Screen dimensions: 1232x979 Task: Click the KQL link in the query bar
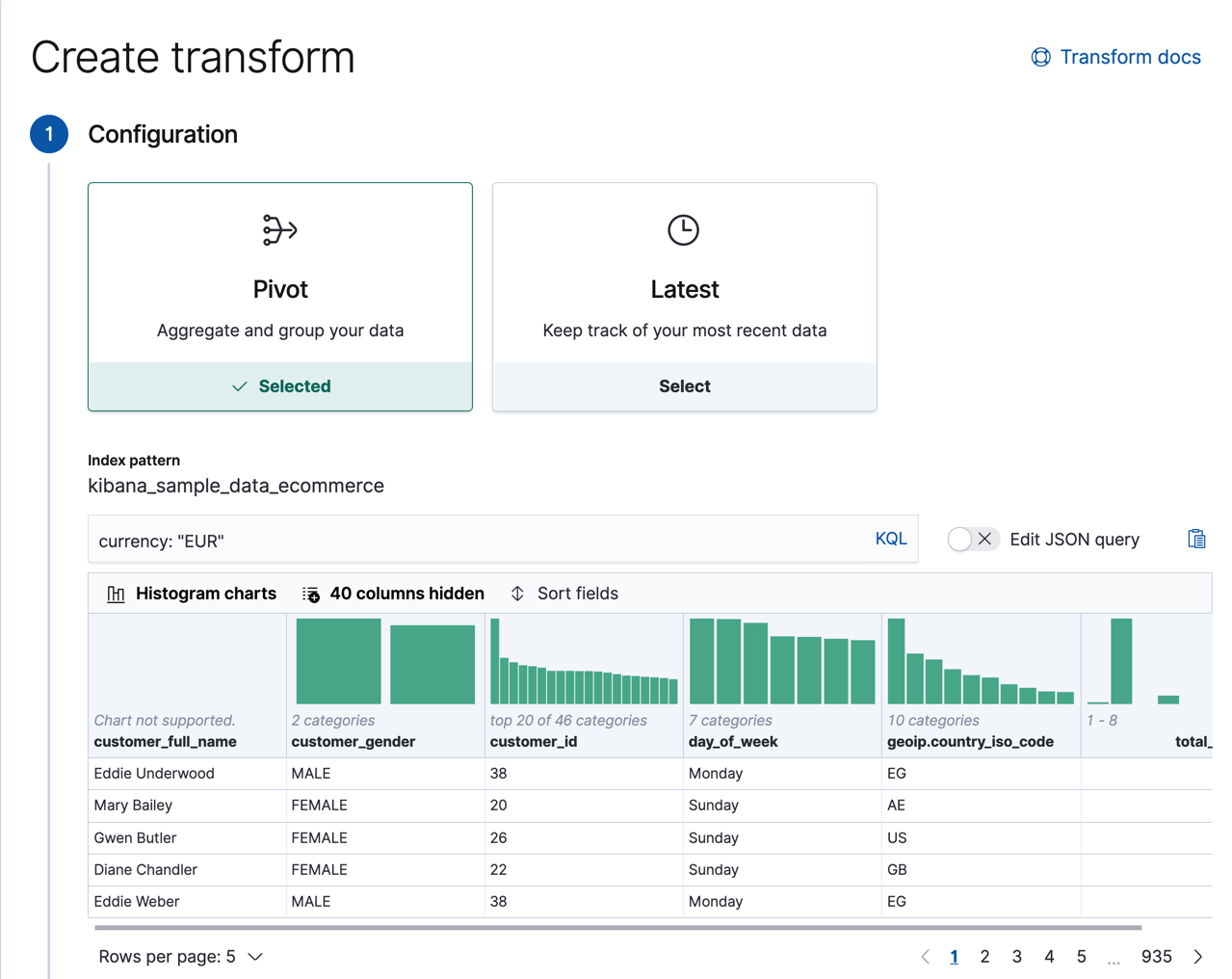pos(890,539)
